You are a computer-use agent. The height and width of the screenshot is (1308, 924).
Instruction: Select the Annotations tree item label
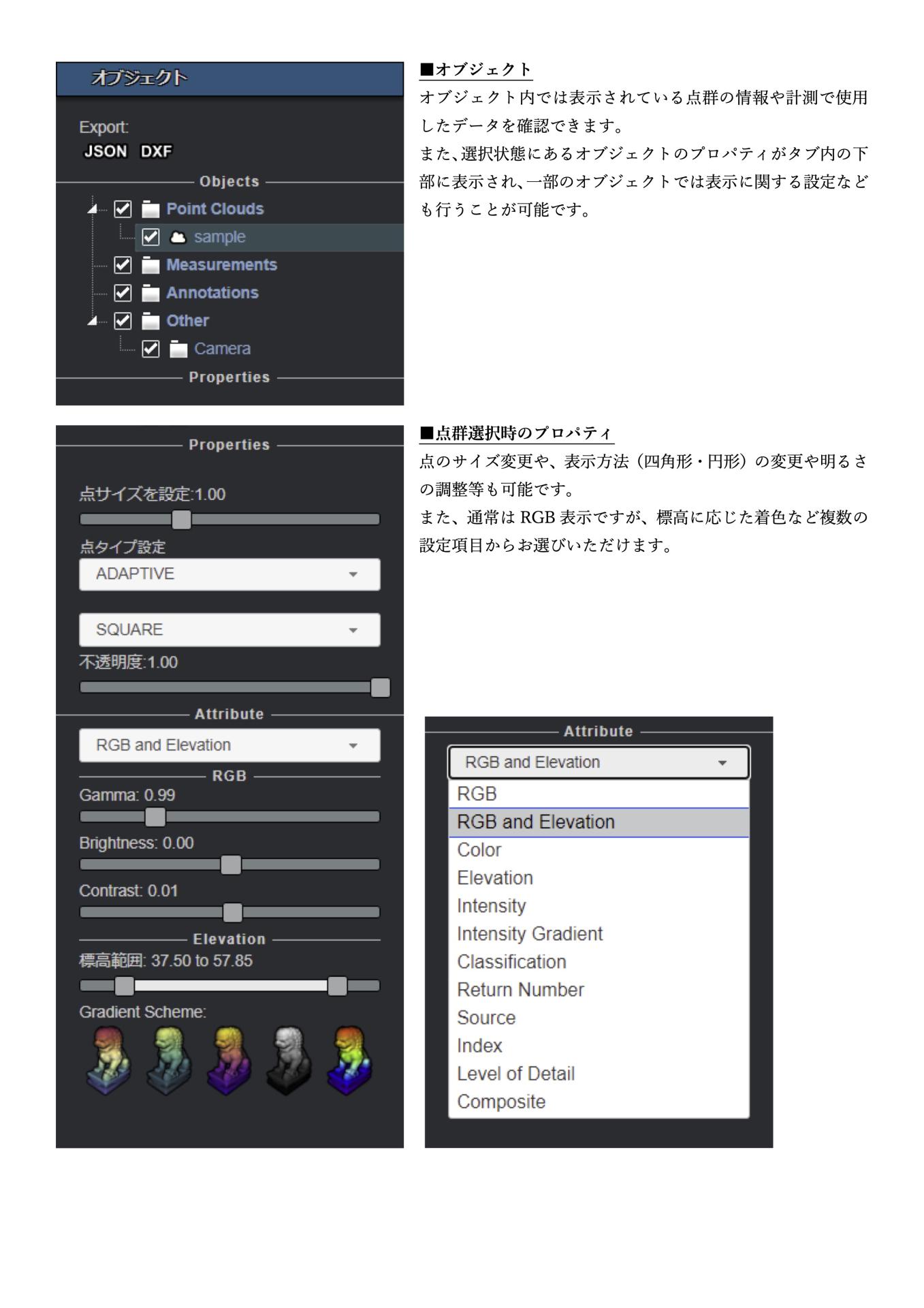(x=212, y=293)
